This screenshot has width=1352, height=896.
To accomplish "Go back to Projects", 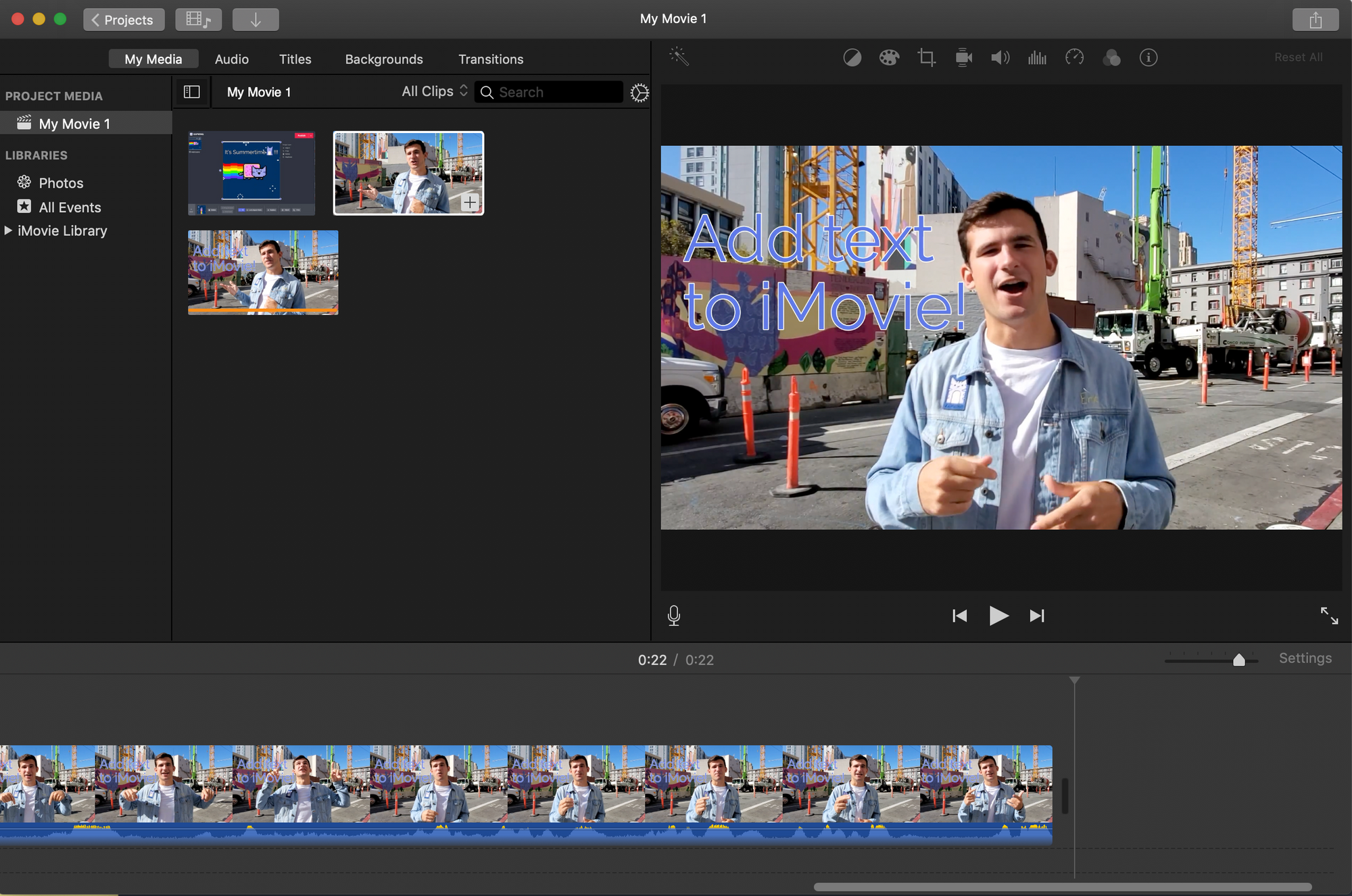I will pos(123,20).
